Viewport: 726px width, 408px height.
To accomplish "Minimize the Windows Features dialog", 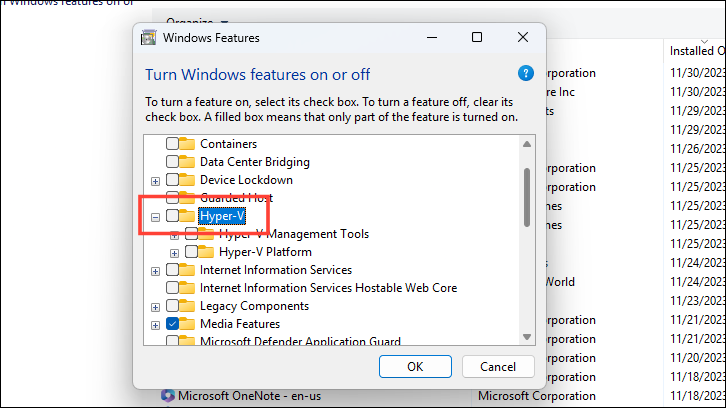I will [432, 38].
